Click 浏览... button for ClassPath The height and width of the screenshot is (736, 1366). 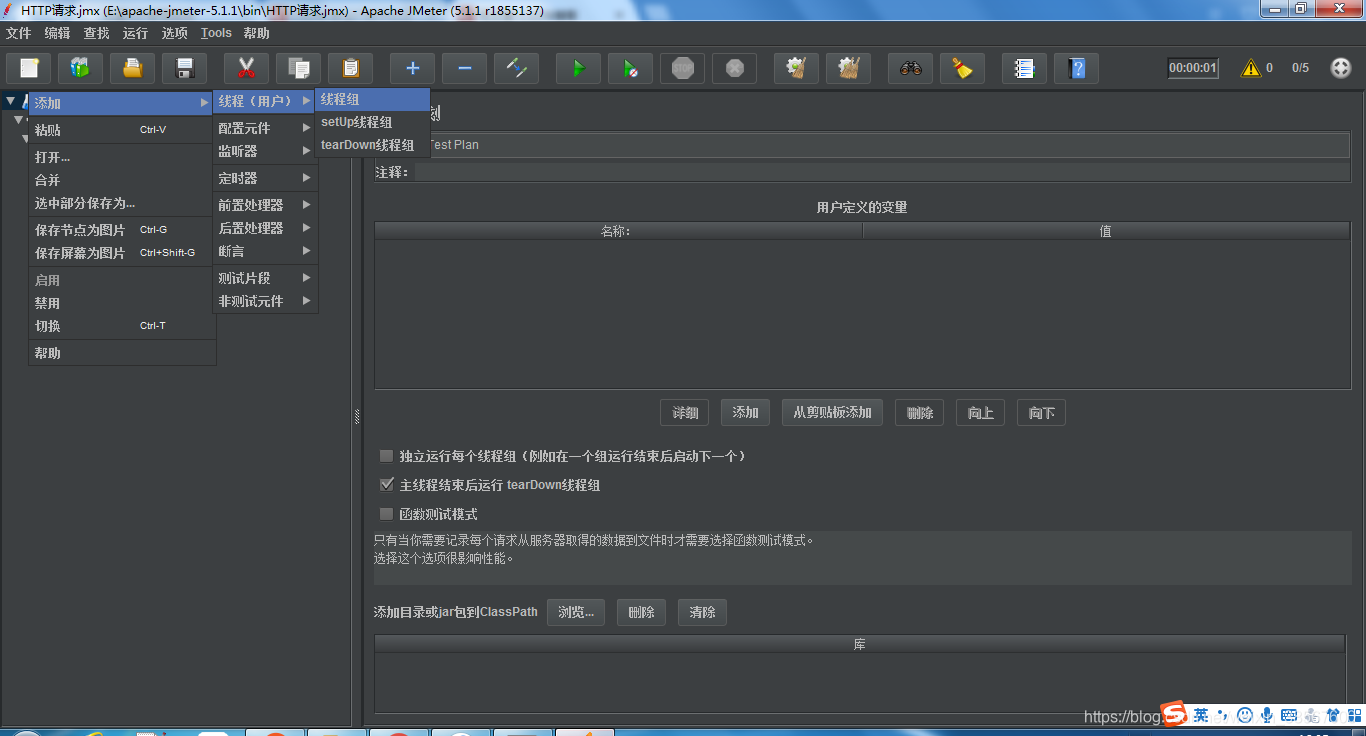click(x=576, y=612)
